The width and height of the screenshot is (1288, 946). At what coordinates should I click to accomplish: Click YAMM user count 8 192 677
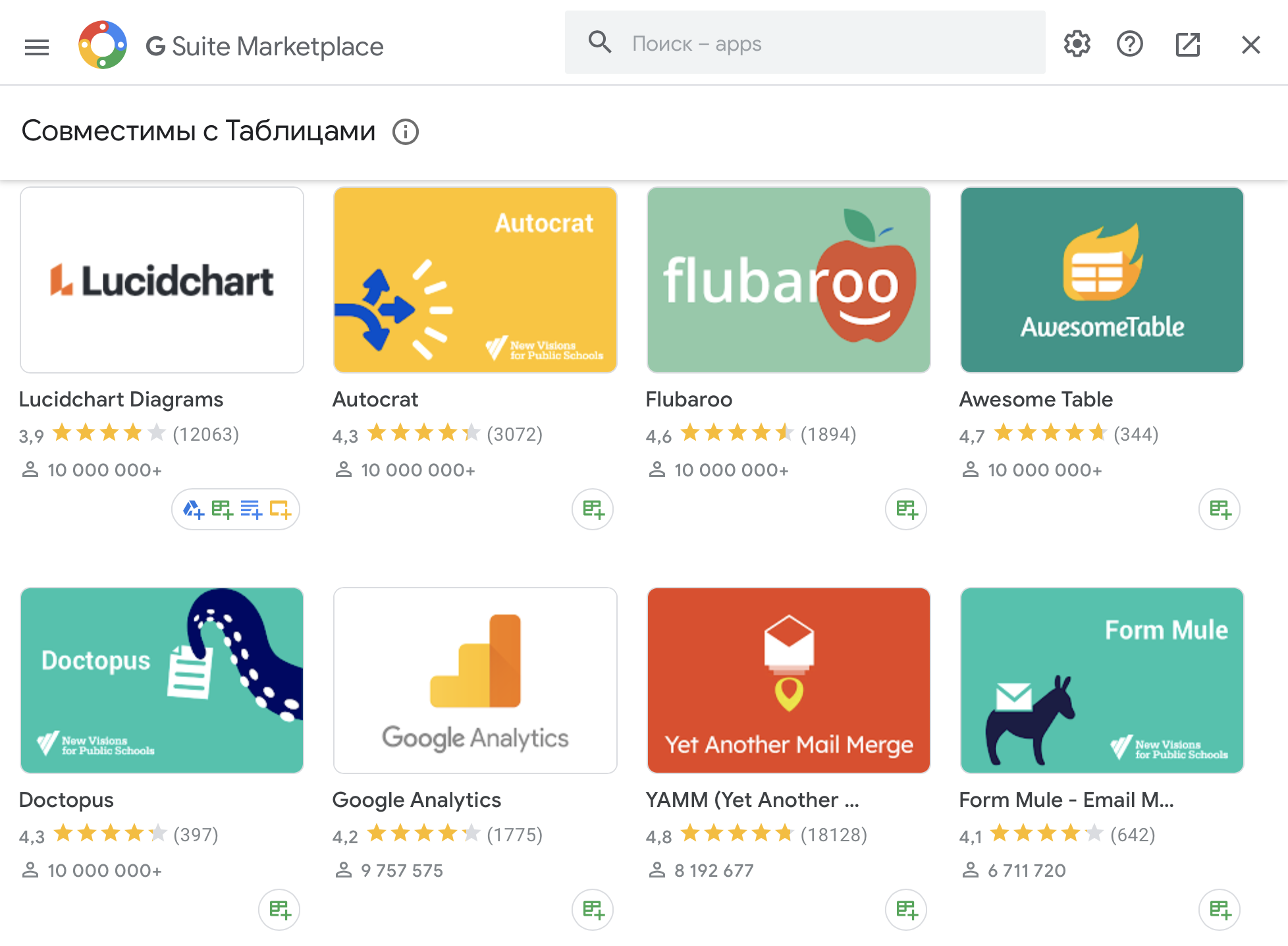click(x=714, y=870)
